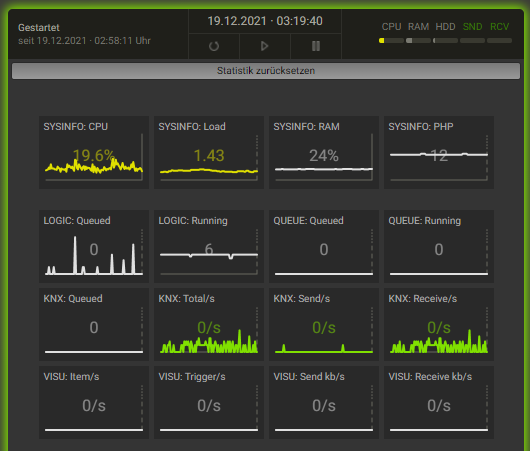Click the KNX: Total/s chart tile
The image size is (530, 451).
pyautogui.click(x=209, y=325)
